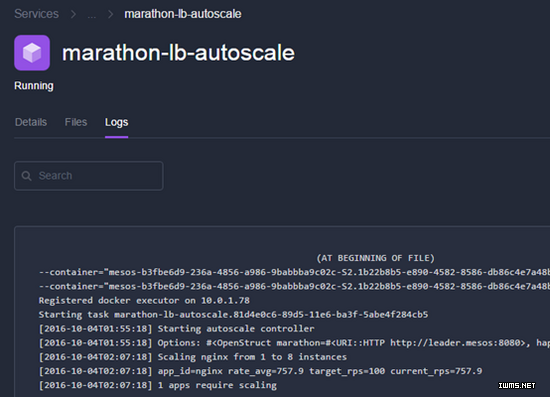Viewport: 550px width, 397px height.
Task: Click the 'Starting autoscale controller' log entry
Action: pyautogui.click(x=176, y=329)
